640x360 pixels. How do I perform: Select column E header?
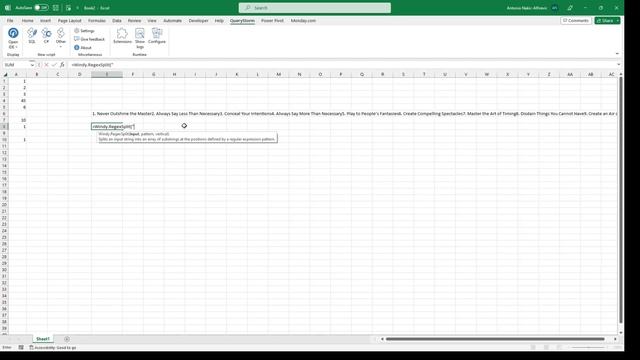tap(107, 74)
